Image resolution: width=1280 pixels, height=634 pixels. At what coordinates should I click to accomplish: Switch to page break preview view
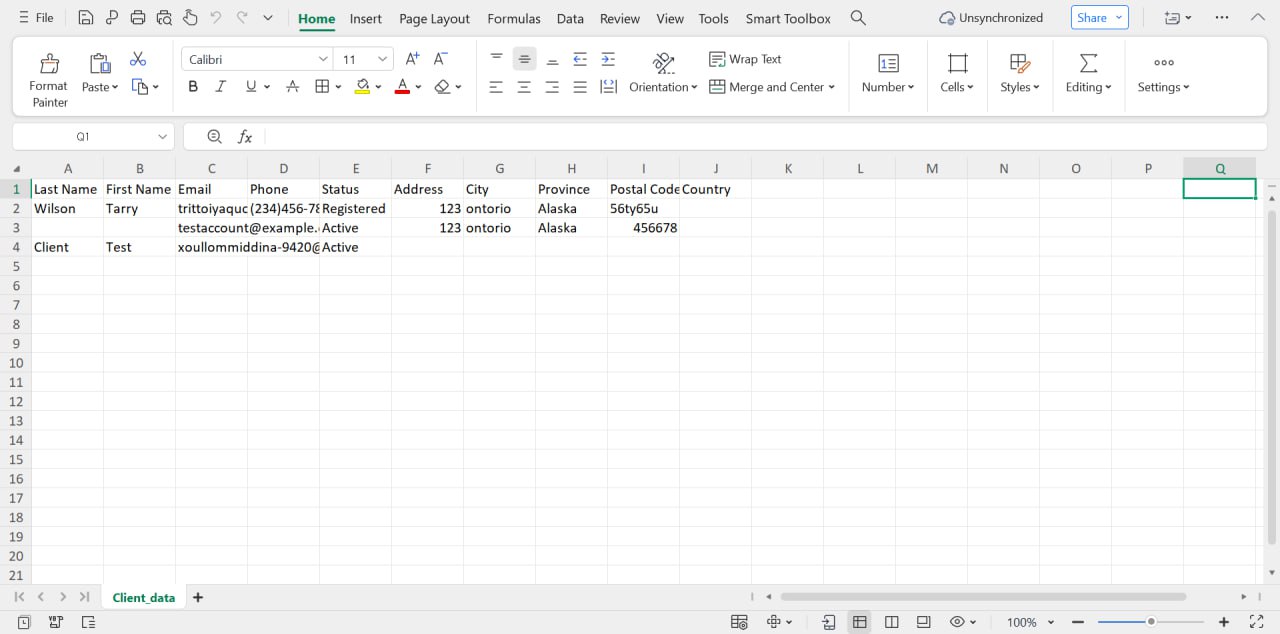tap(892, 622)
